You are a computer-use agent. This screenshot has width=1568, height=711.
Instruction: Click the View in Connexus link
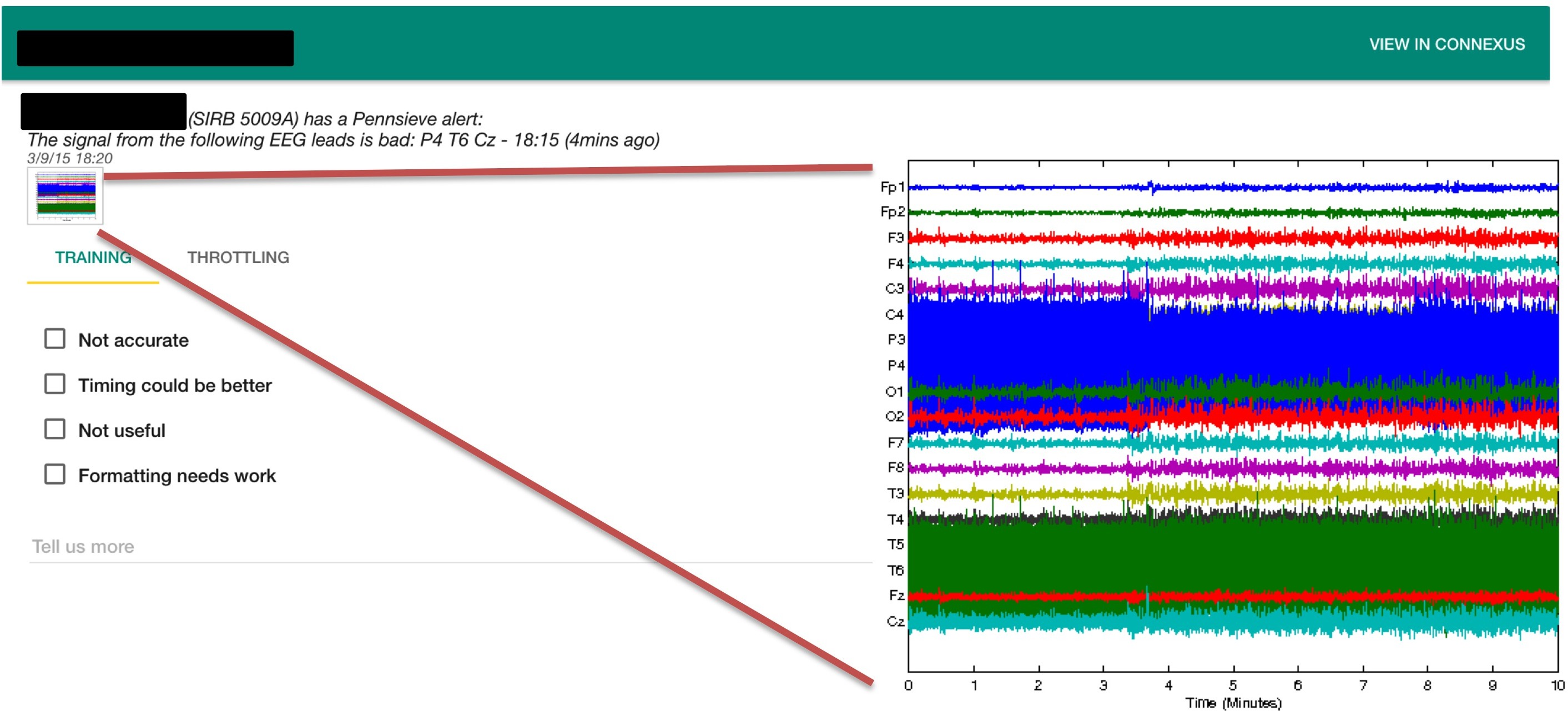tap(1446, 44)
